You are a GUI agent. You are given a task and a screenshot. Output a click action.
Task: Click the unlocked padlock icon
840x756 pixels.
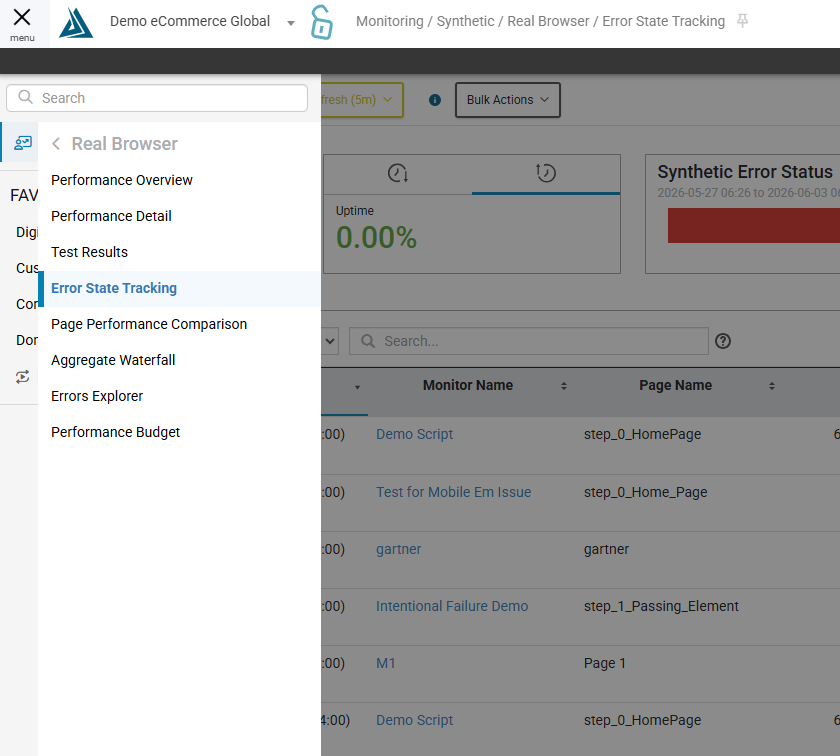coord(321,22)
